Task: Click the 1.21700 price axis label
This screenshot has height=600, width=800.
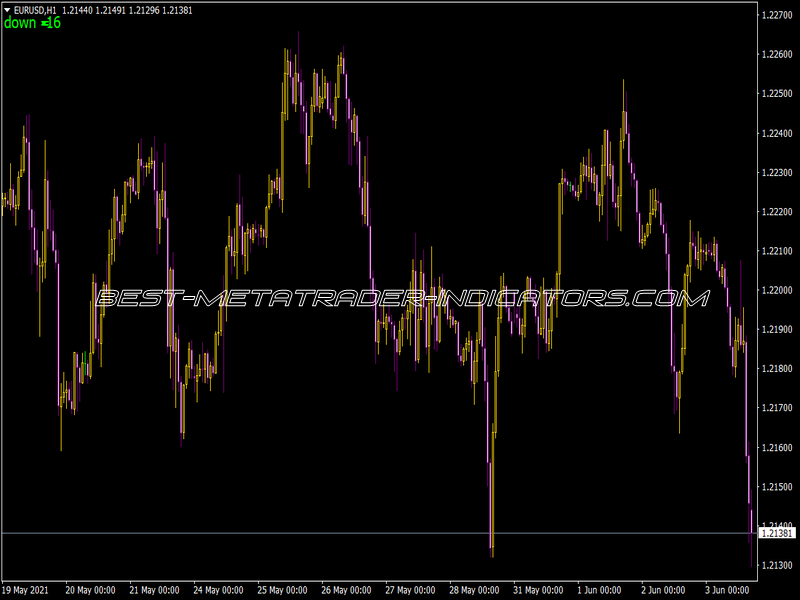Action: pos(777,408)
